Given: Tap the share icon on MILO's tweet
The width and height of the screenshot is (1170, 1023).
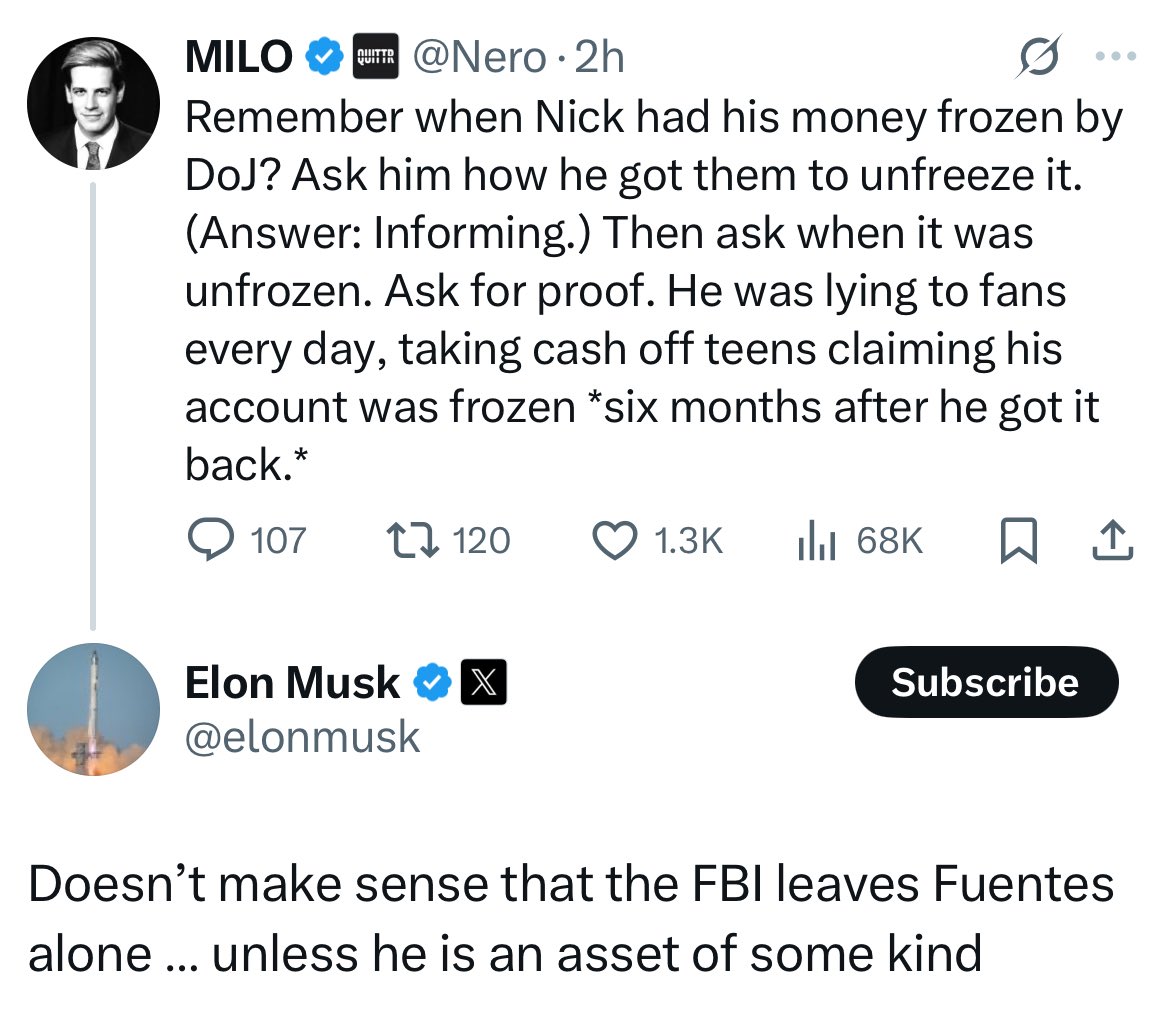Looking at the screenshot, I should coord(1111,539).
